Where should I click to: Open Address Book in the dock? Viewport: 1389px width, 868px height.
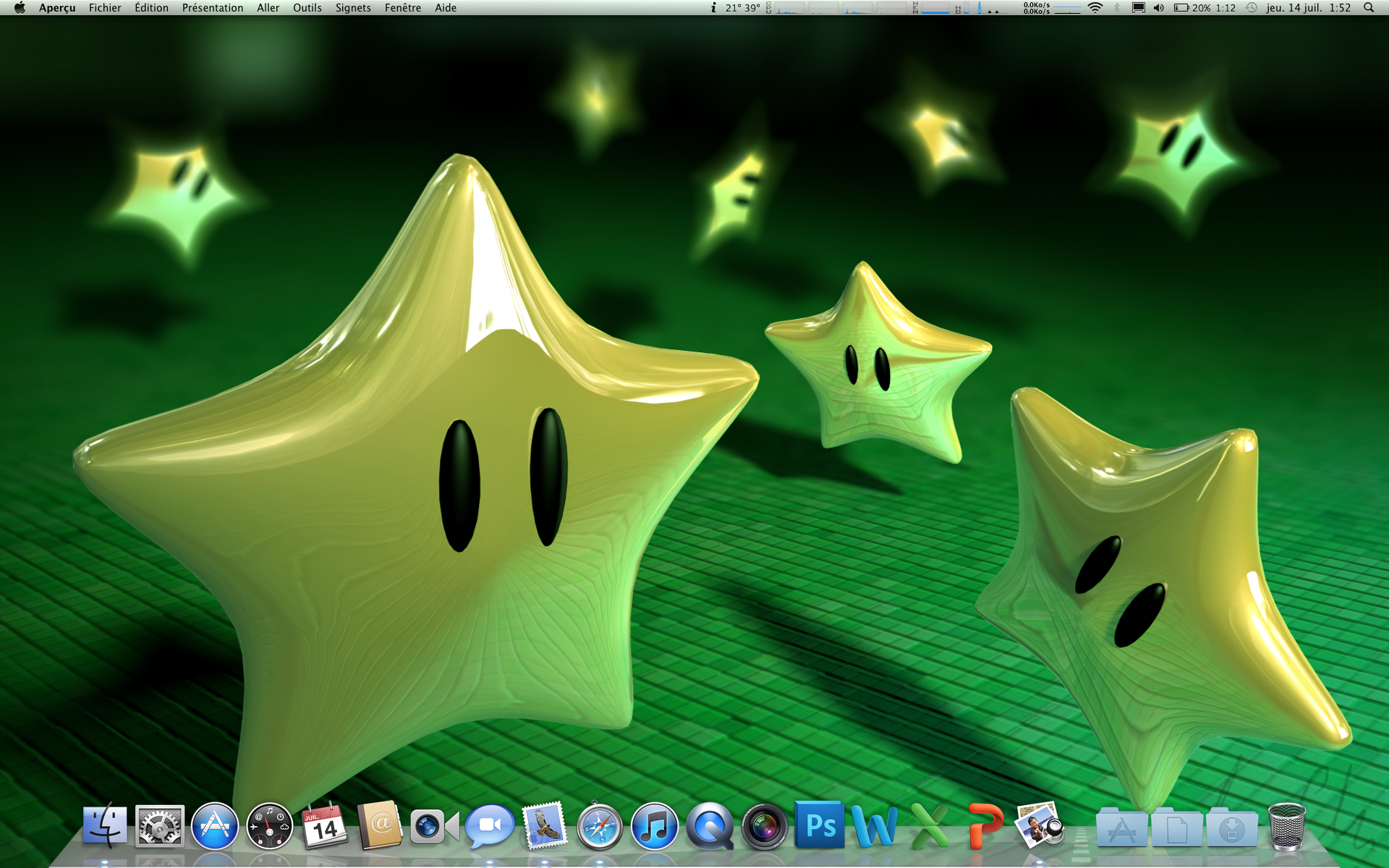[x=380, y=825]
